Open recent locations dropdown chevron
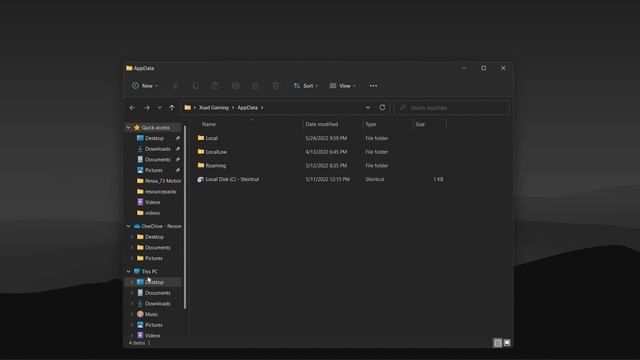This screenshot has width=640, height=360. (160, 108)
